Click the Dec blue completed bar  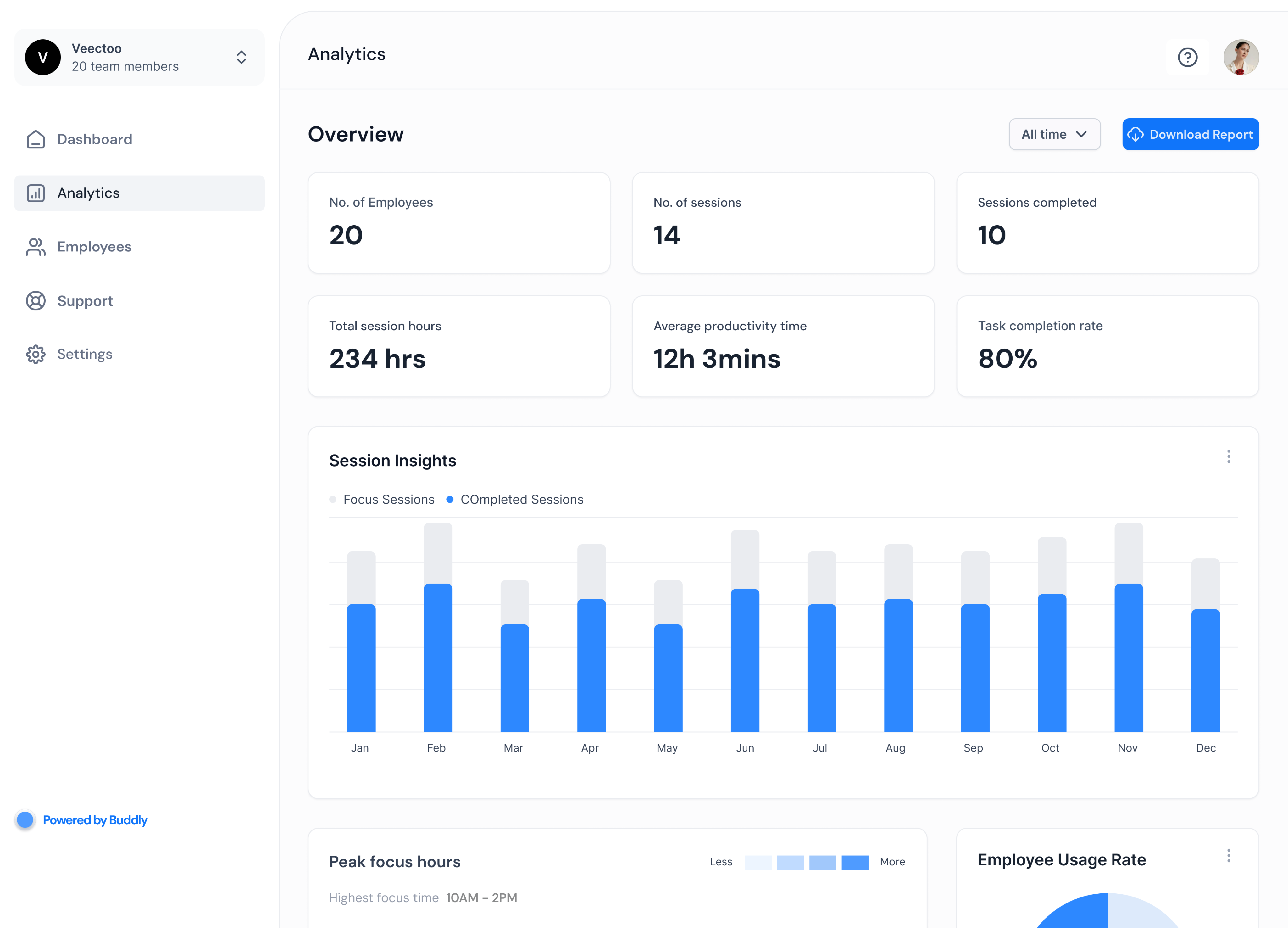point(1205,671)
